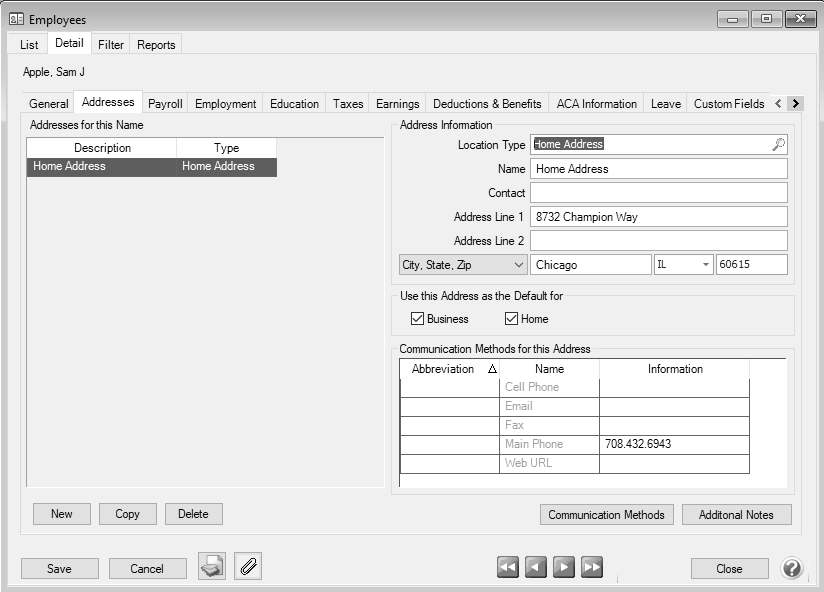This screenshot has width=824, height=592.
Task: Jump to the first employee record
Action: [508, 567]
